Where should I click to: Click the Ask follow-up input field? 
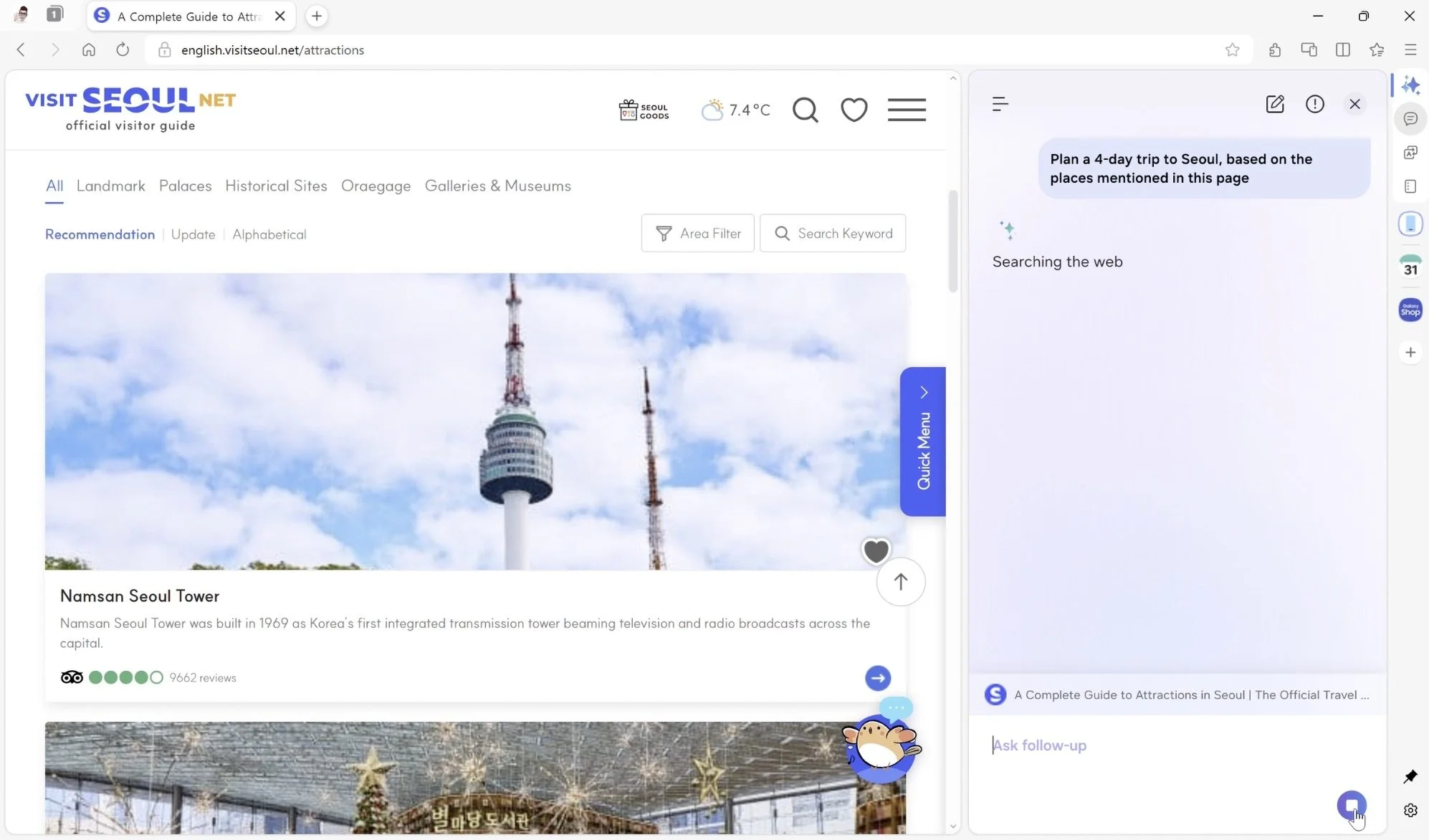pyautogui.click(x=1147, y=745)
